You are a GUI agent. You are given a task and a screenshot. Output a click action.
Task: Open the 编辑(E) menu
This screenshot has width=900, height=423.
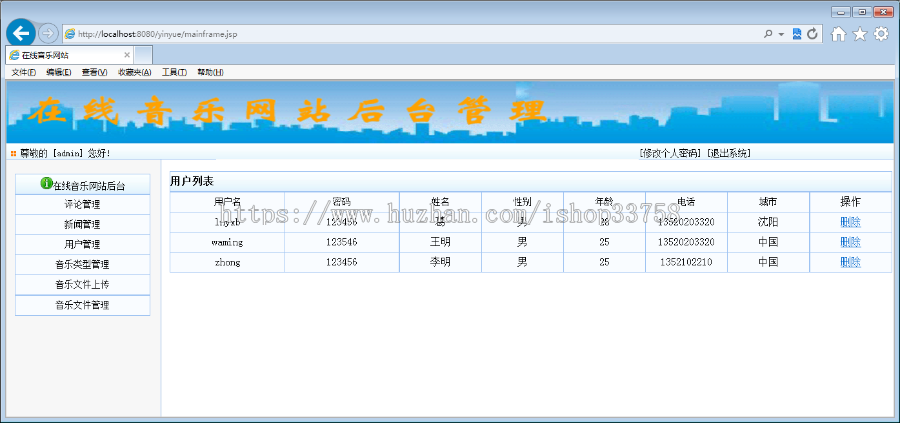click(x=59, y=72)
